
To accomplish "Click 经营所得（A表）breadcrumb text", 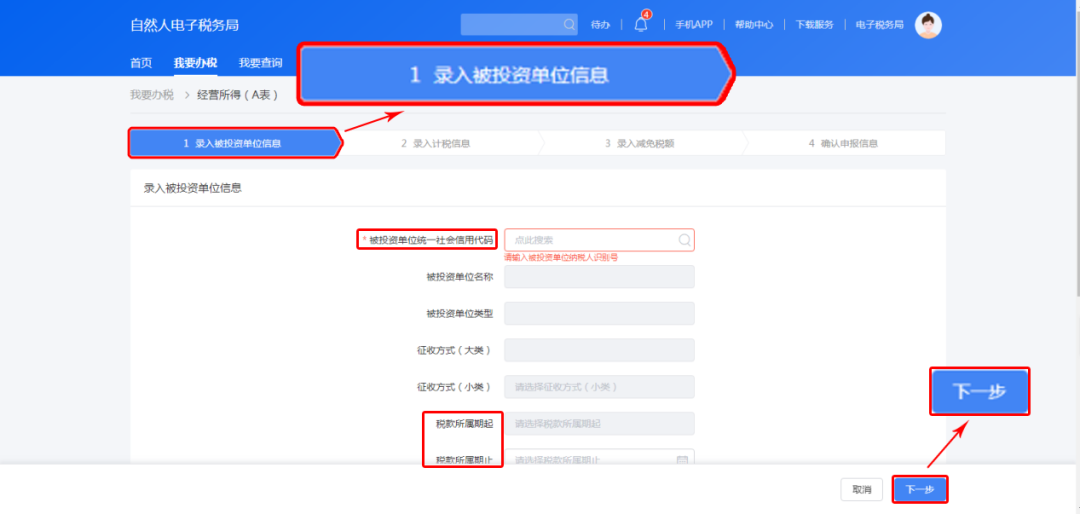I will [x=238, y=95].
